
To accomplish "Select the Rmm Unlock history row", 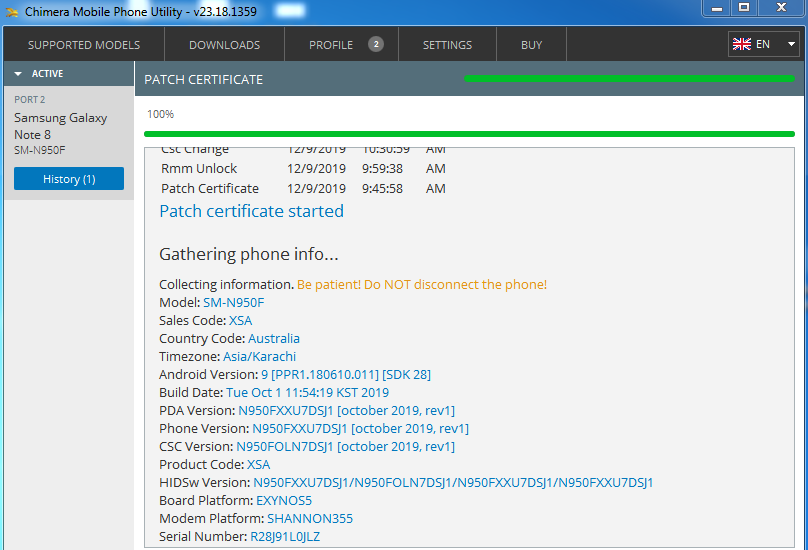I will [303, 169].
